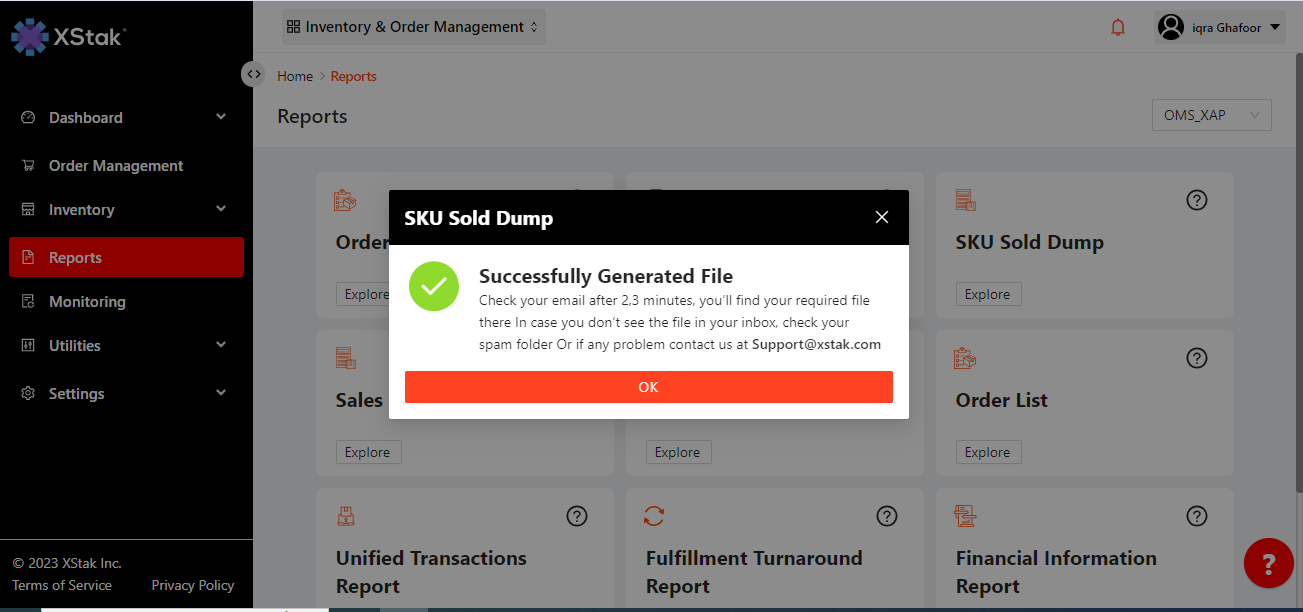Viewport: 1303px width, 612px height.
Task: Expand the Inventory sidebar submenu
Action: 221,209
